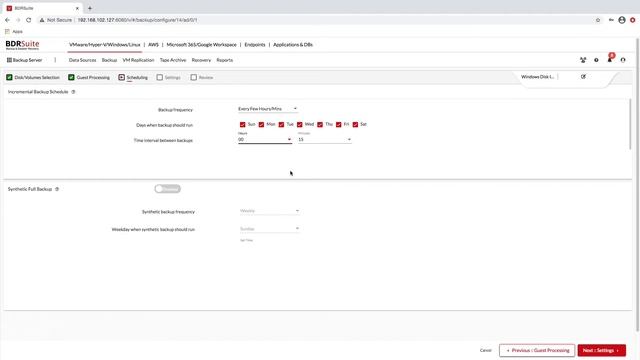Switch to Microsoft 365/Google Workspace tab
640x360 pixels.
click(201, 44)
